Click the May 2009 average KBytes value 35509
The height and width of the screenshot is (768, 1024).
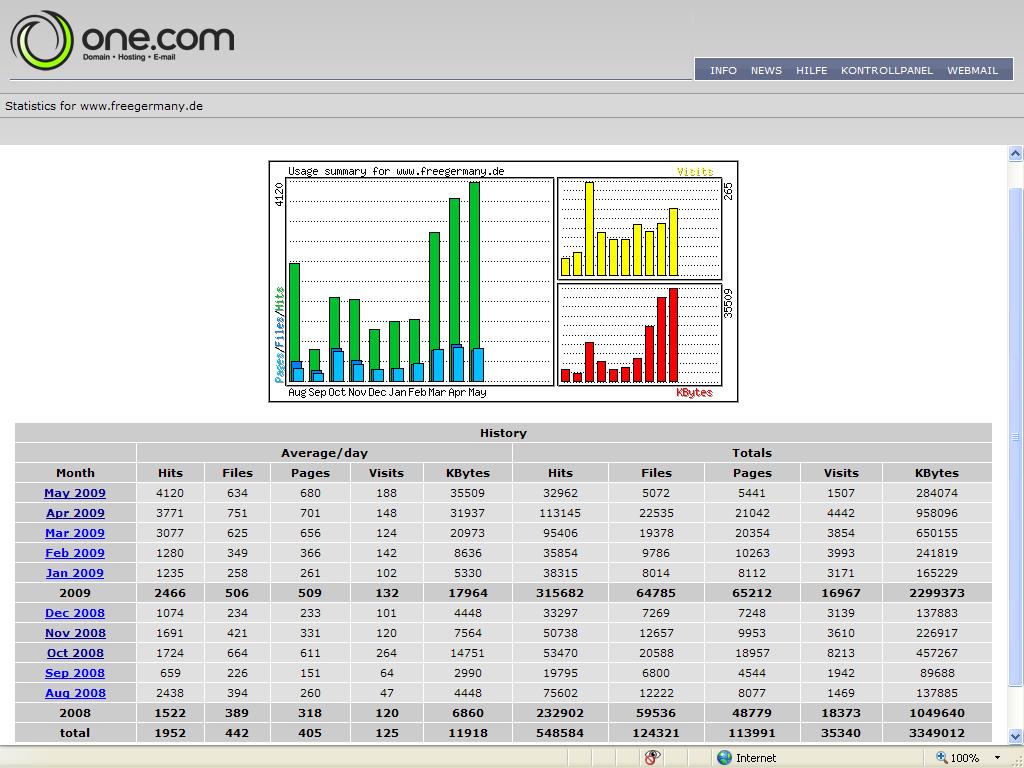pos(468,493)
